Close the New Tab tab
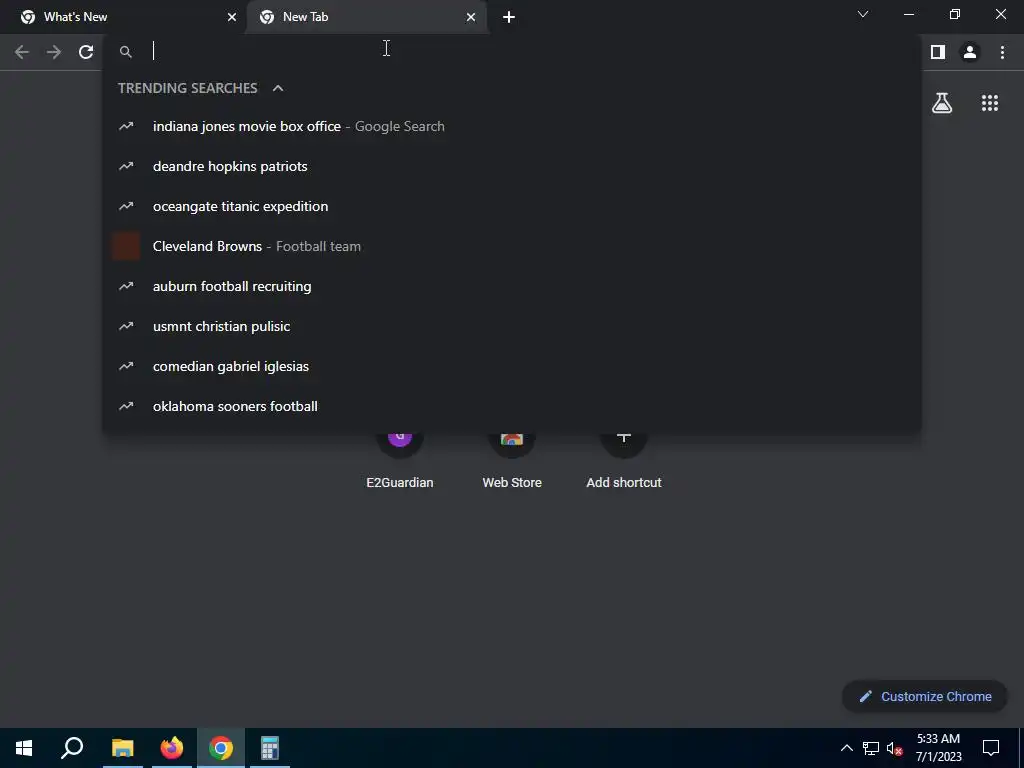This screenshot has height=768, width=1024. click(x=471, y=17)
